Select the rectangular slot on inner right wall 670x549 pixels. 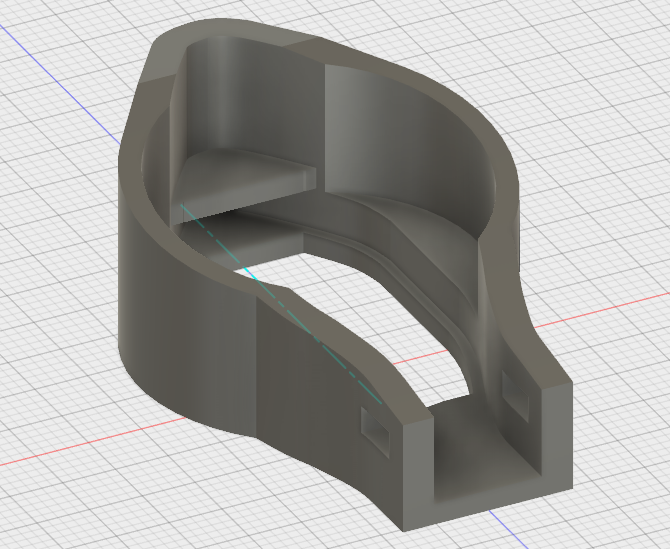coord(515,396)
